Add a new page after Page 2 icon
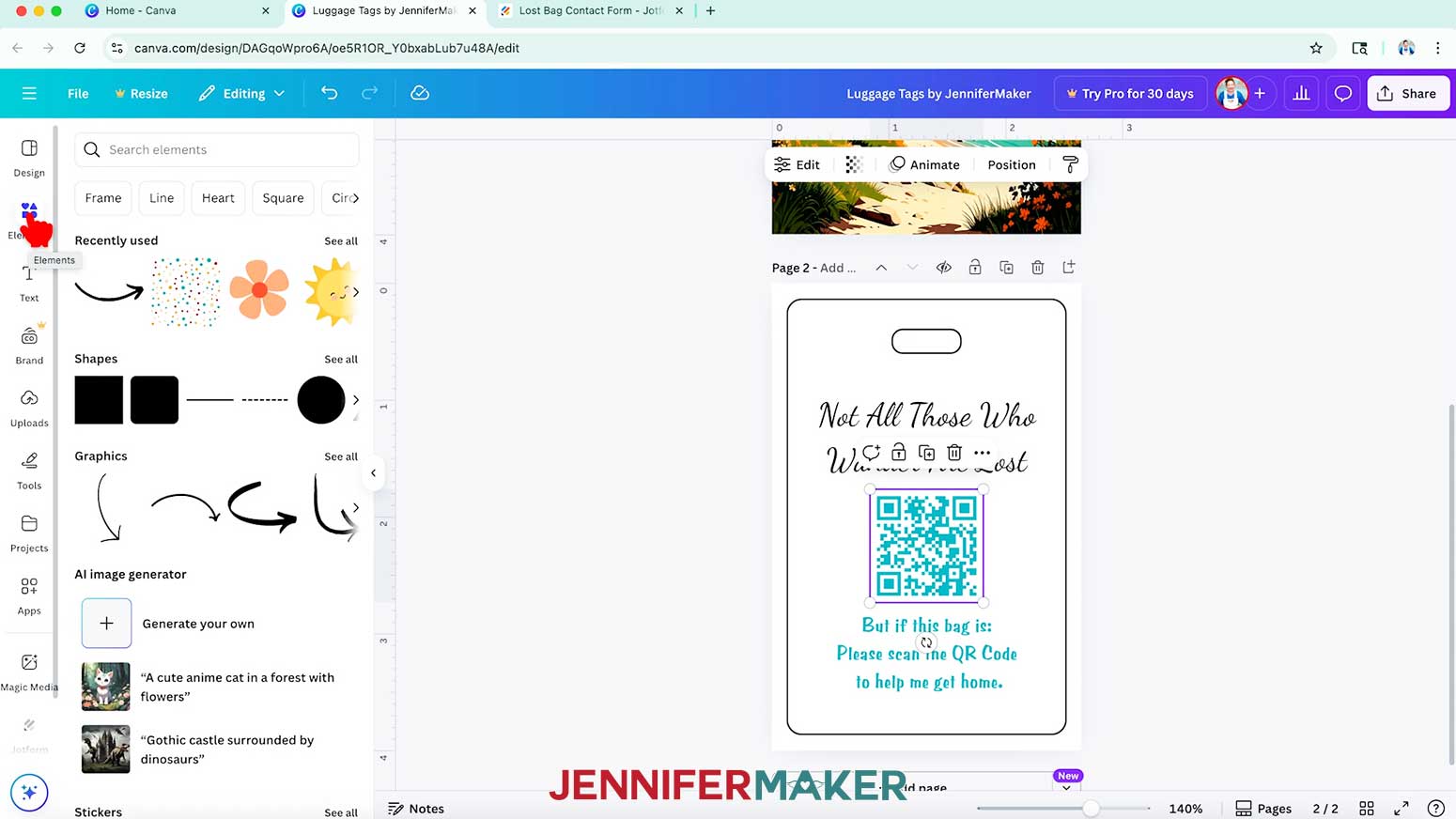1456x819 pixels. click(1069, 268)
